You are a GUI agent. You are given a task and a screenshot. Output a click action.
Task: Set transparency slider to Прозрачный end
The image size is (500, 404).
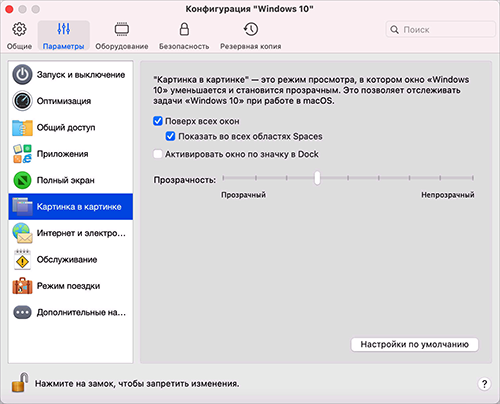point(224,178)
